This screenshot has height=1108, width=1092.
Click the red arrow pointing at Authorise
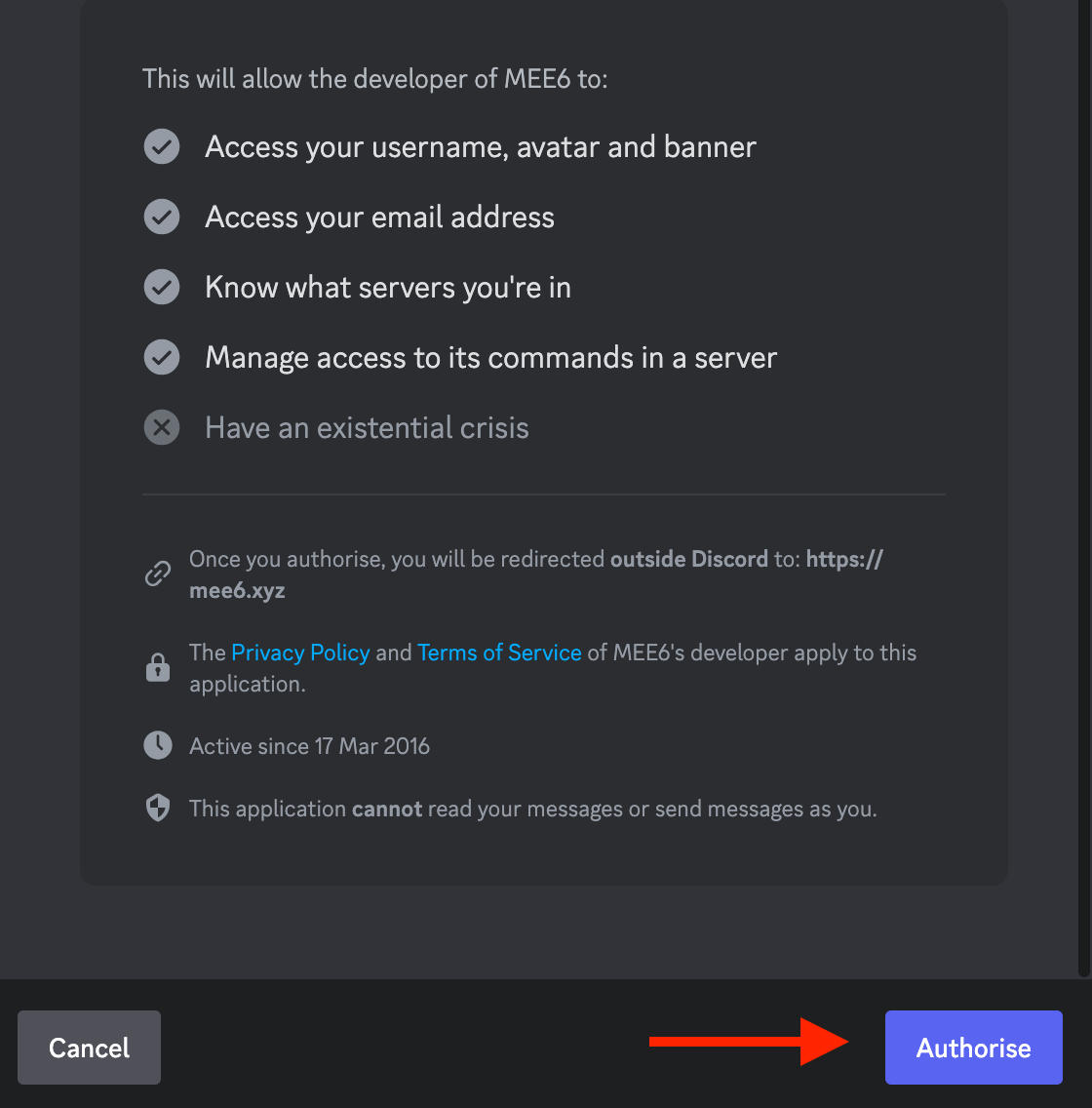pos(751,1044)
